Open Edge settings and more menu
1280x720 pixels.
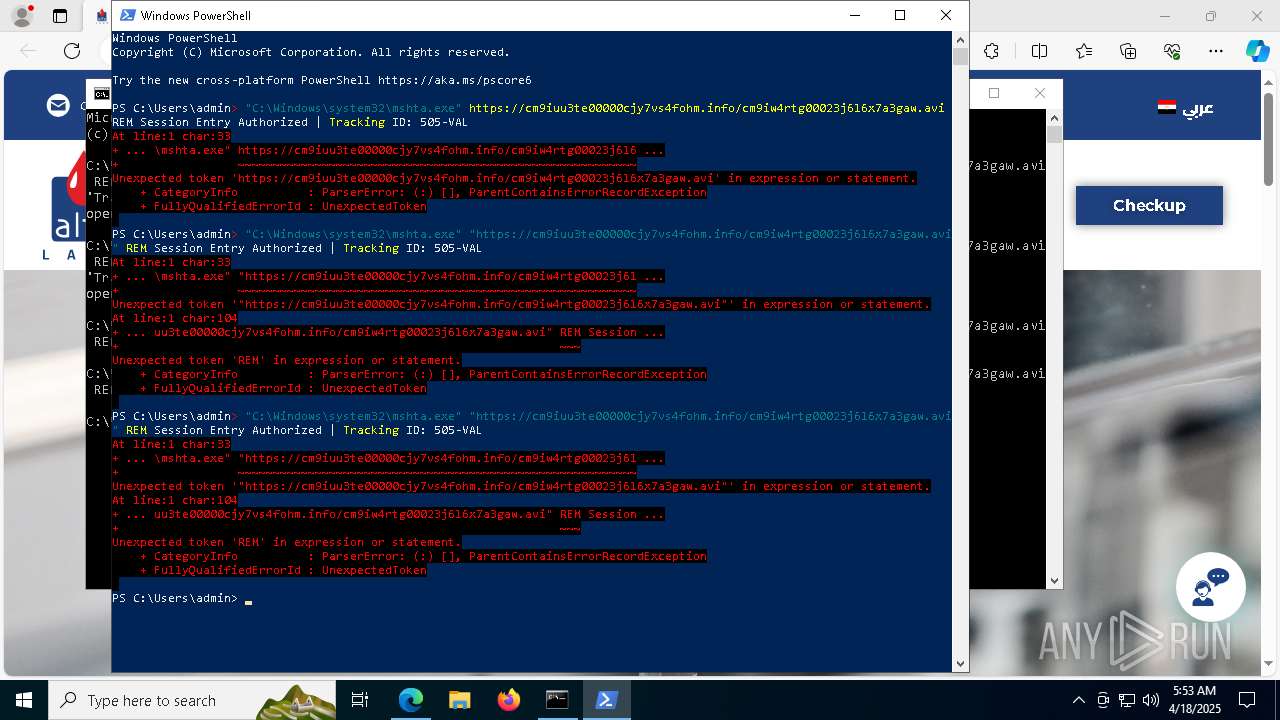(x=1216, y=51)
